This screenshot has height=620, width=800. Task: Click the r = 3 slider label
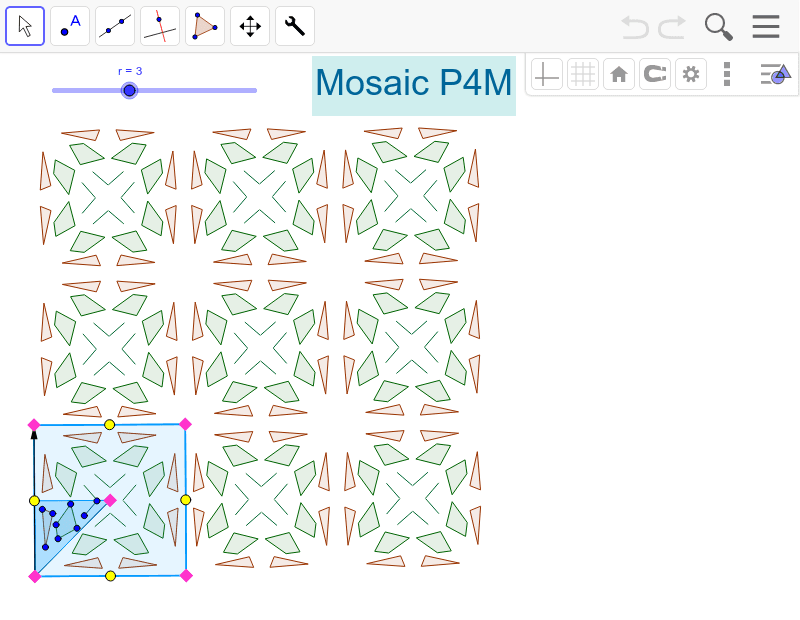(x=130, y=71)
